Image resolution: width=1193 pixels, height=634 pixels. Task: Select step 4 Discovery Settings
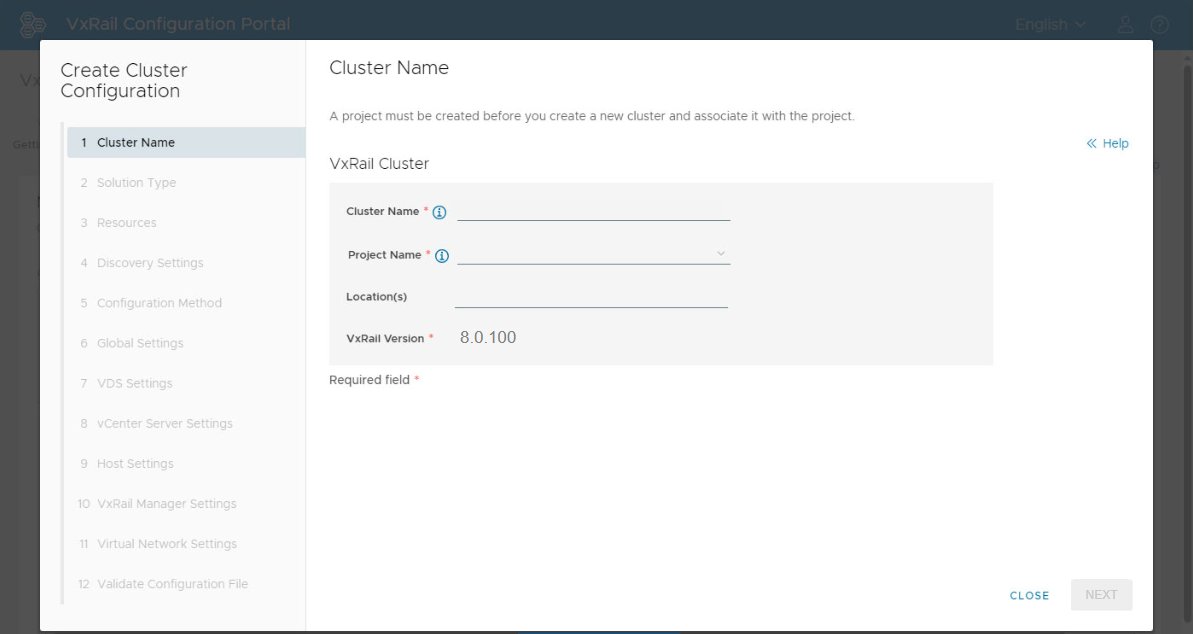(186, 263)
